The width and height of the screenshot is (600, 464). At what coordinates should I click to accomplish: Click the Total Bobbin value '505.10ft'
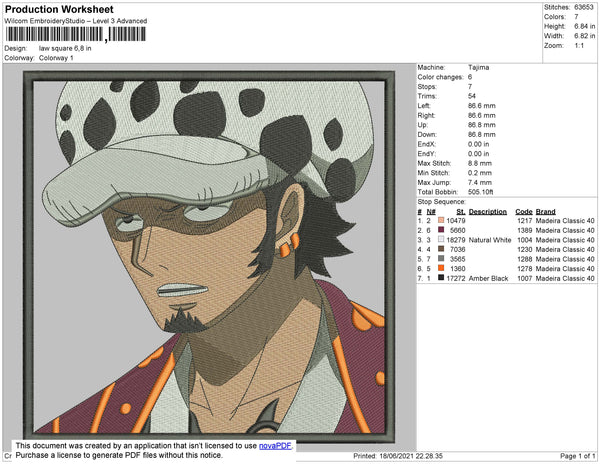(x=480, y=192)
